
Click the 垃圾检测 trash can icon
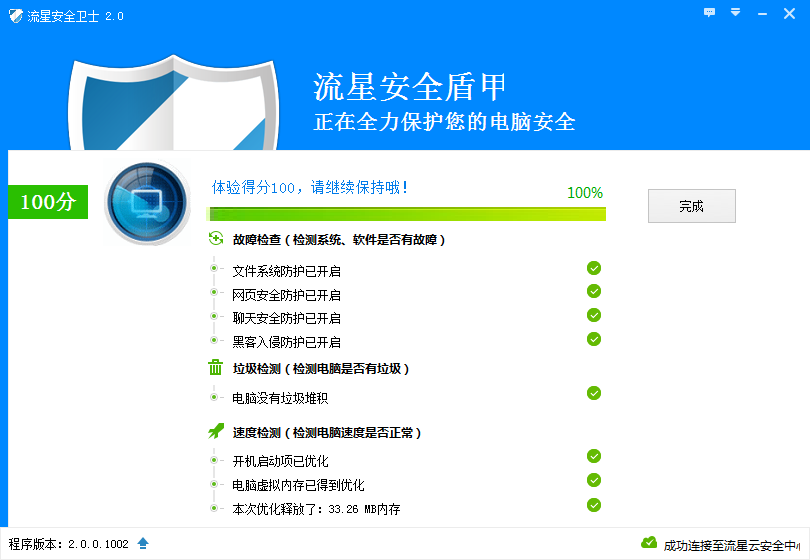click(x=215, y=367)
